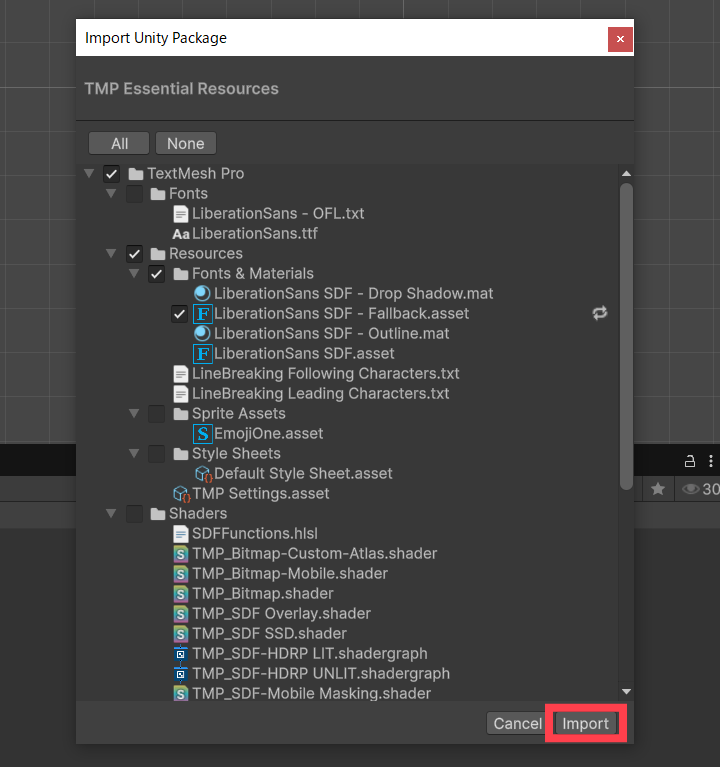Screen dimensions: 720x767
Task: Click the Outline.mat material sphere icon
Action: click(202, 334)
